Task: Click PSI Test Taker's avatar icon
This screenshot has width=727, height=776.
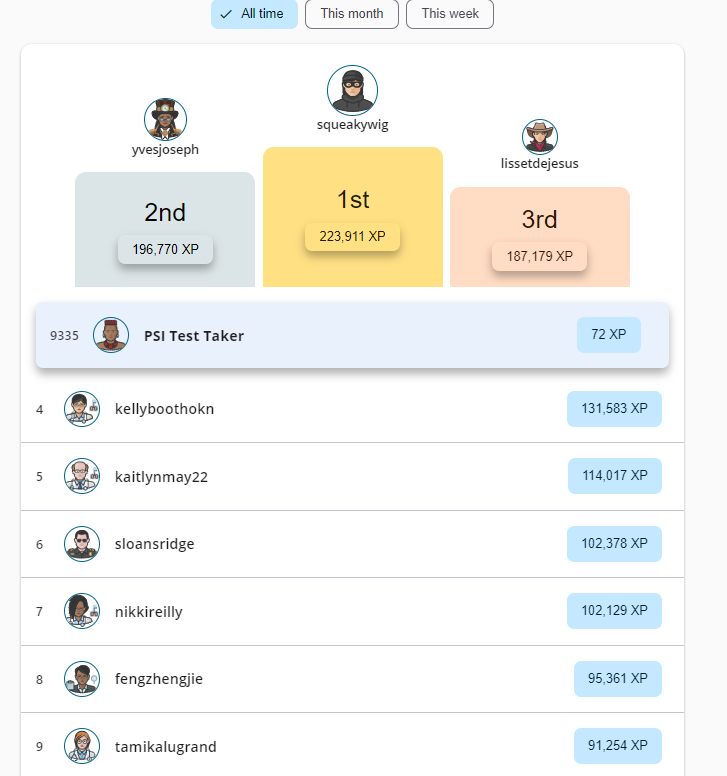Action: (x=111, y=335)
